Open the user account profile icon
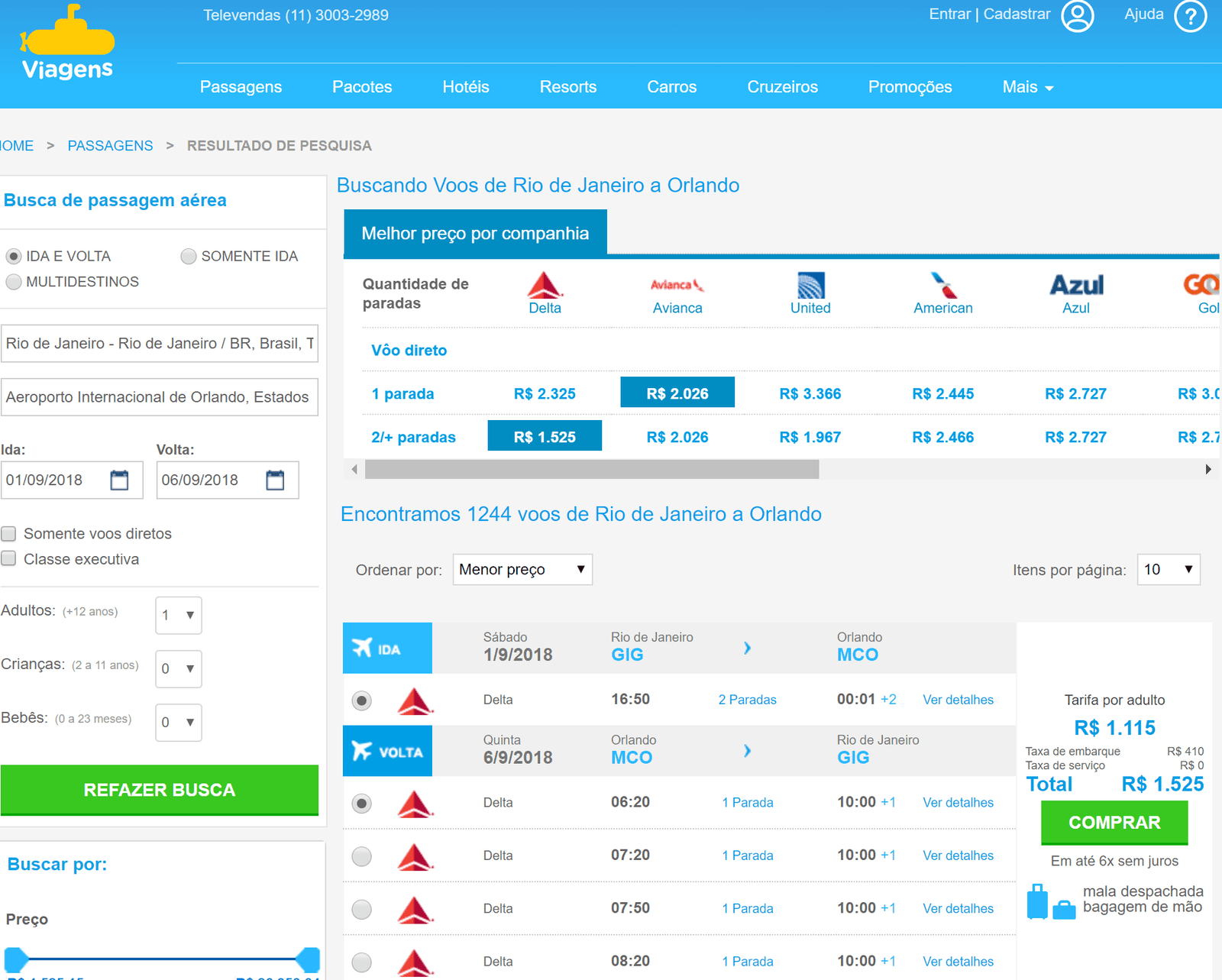The width and height of the screenshot is (1222, 980). 1078,16
